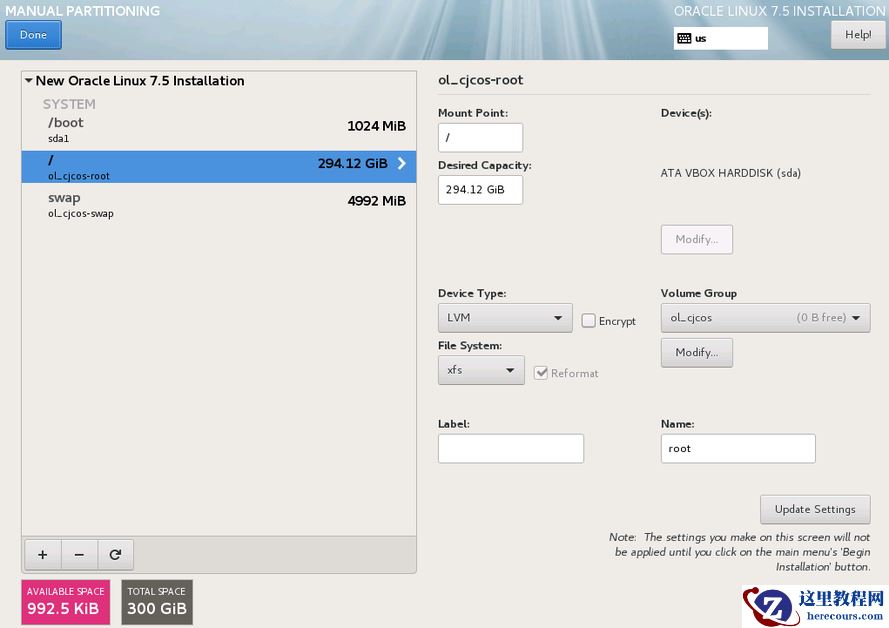The width and height of the screenshot is (889, 628).
Task: Click the 1024 MiB size value
Action: pos(376,126)
